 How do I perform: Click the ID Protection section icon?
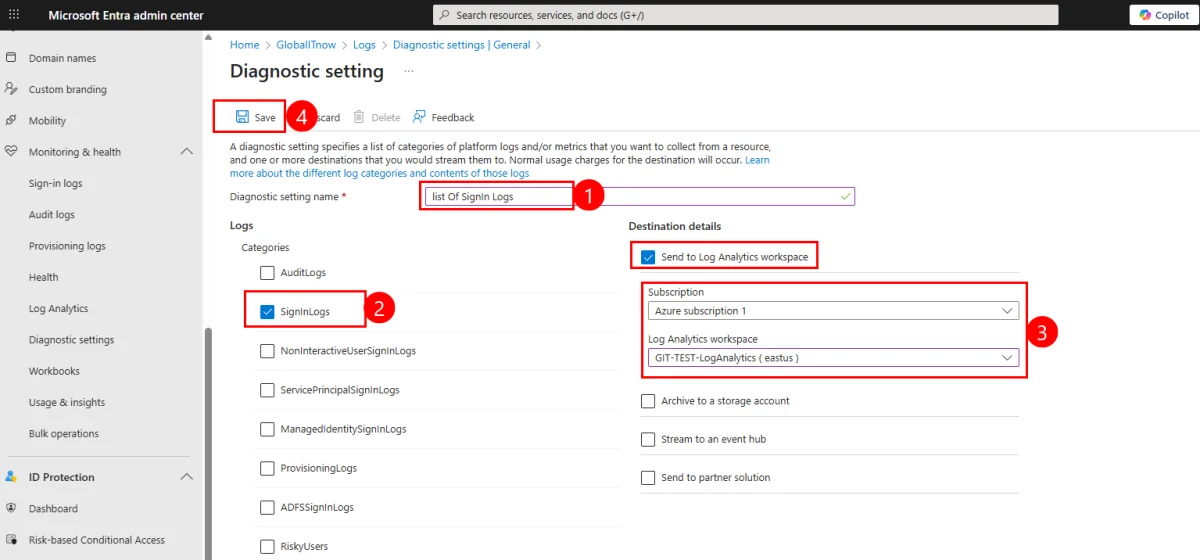tap(11, 477)
